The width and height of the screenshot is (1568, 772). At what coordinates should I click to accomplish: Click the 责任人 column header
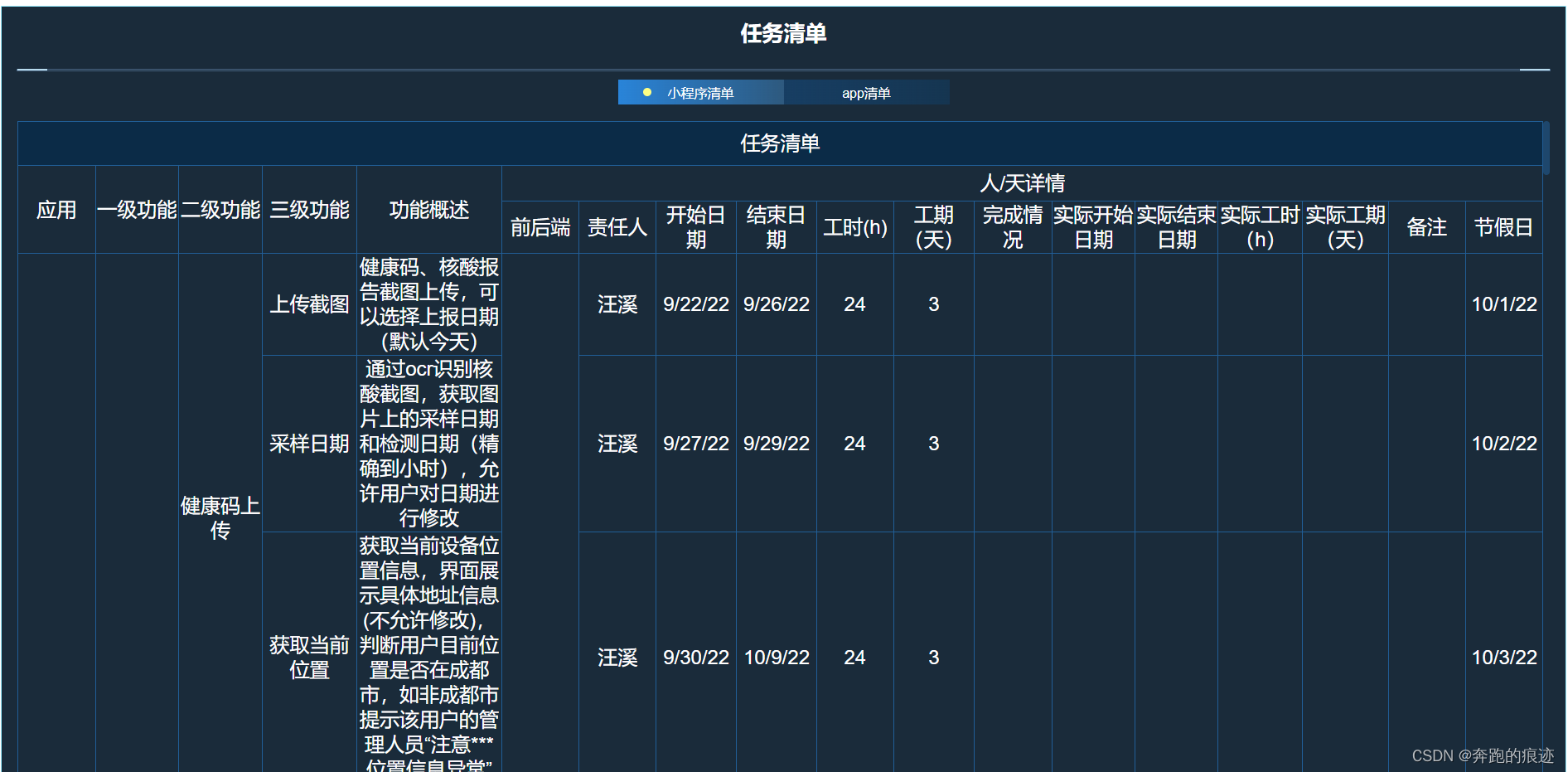617,227
